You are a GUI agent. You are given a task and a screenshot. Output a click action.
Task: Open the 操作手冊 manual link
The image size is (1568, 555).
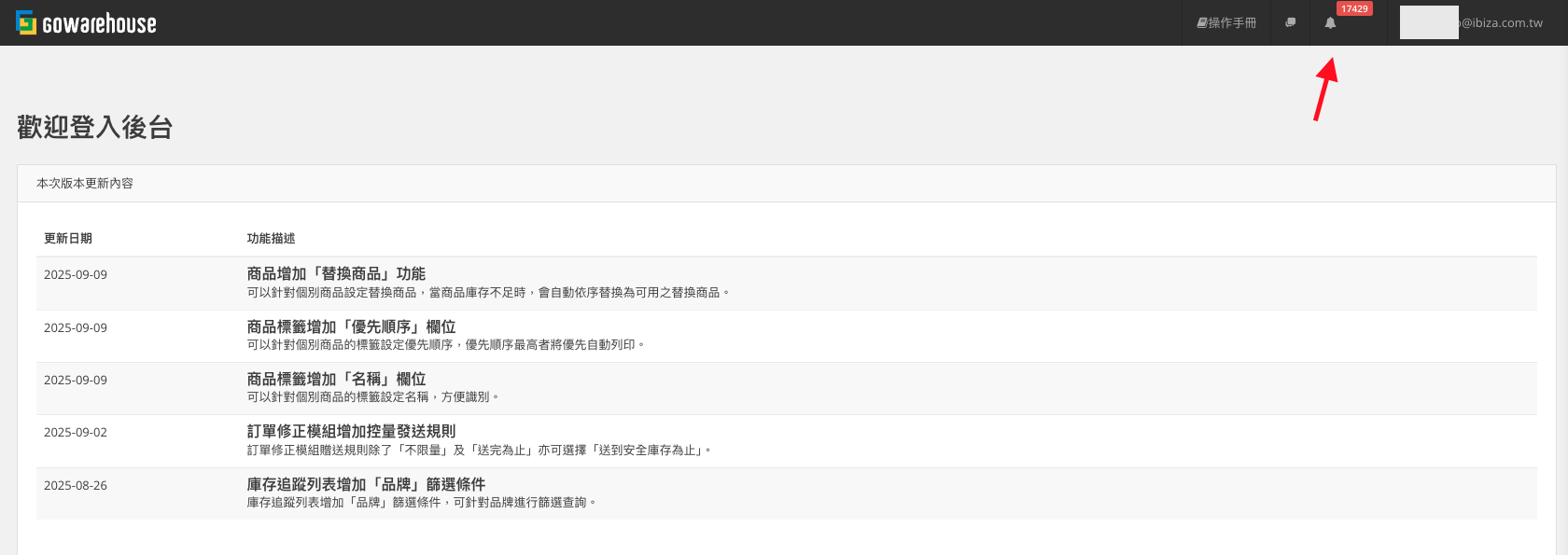(1226, 22)
